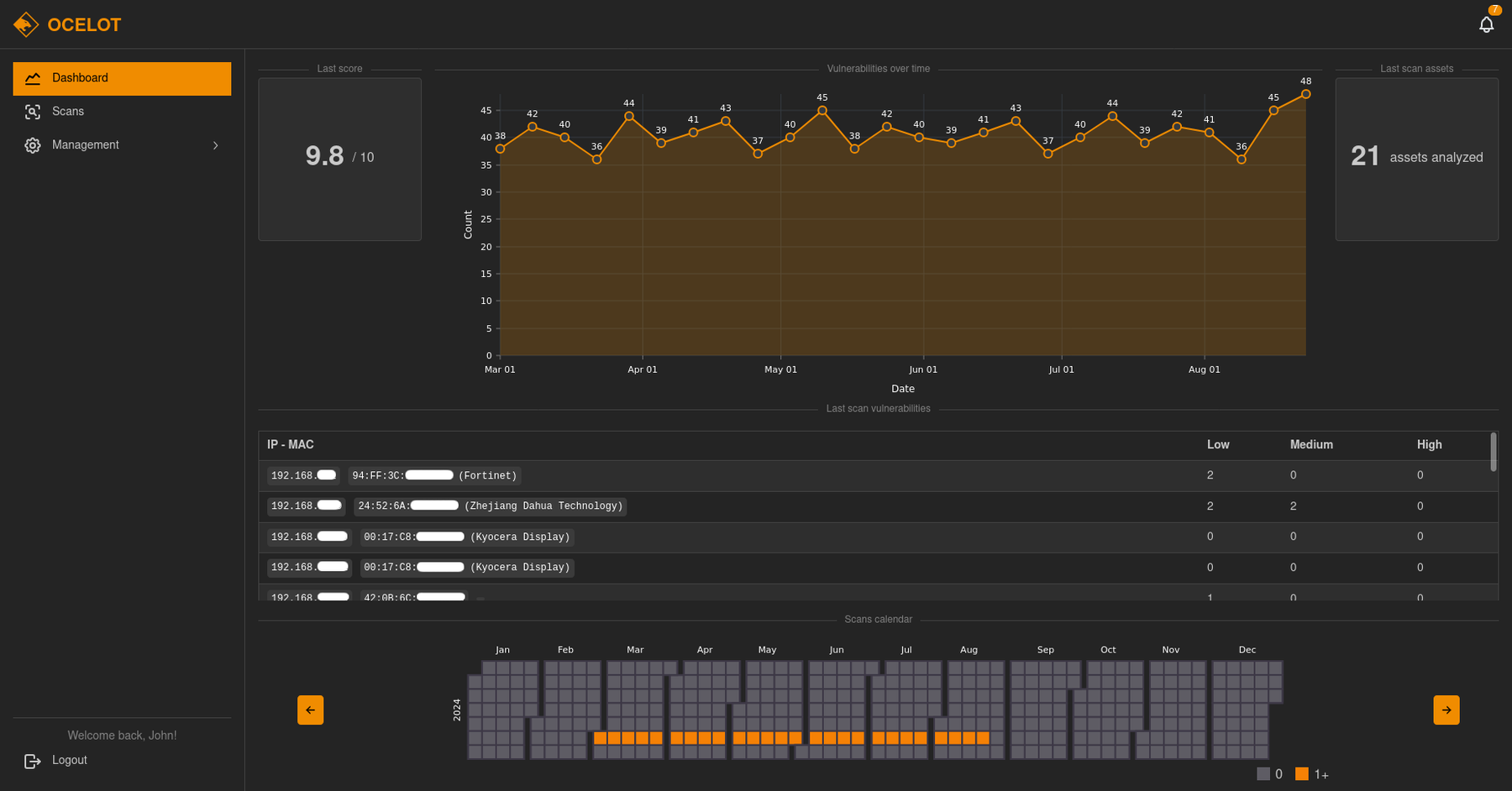Click the first data point labeled 38

(x=500, y=149)
